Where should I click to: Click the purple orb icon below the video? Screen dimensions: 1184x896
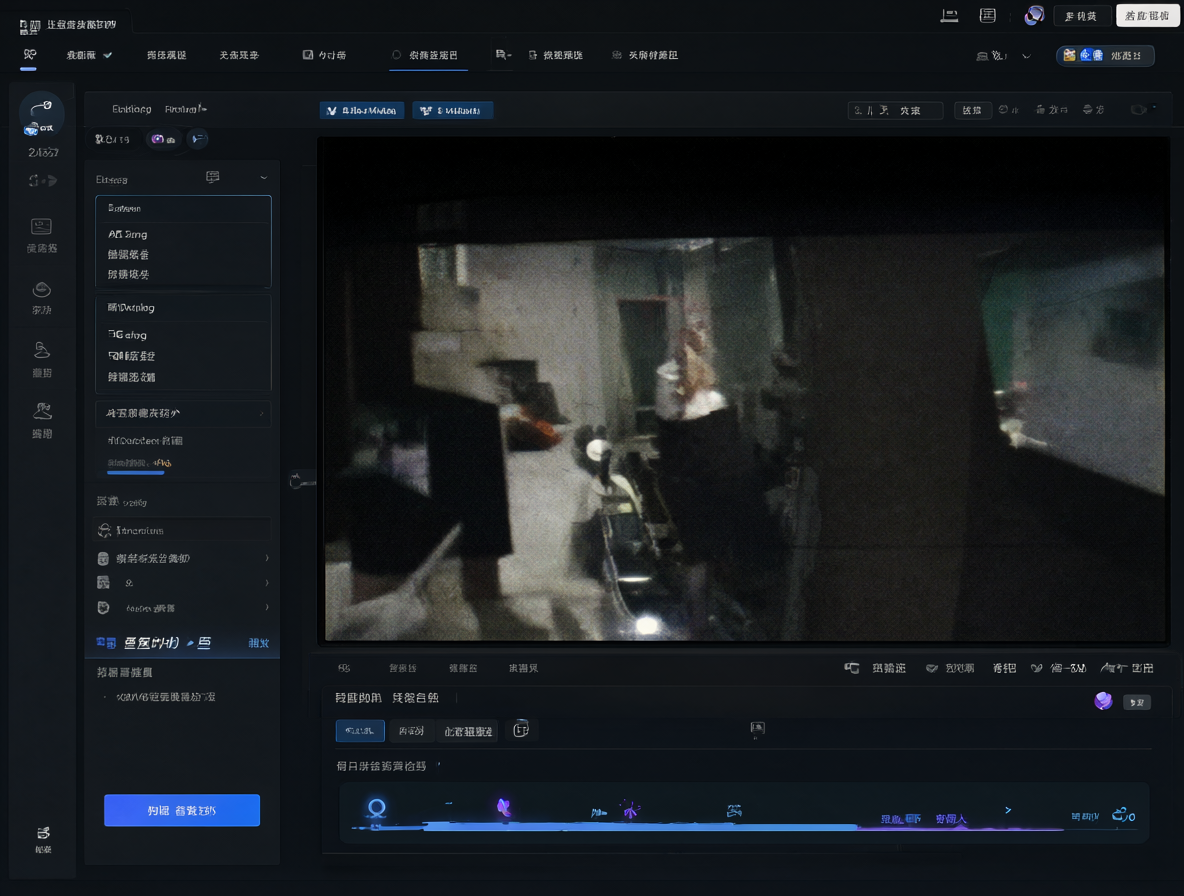coord(1103,701)
